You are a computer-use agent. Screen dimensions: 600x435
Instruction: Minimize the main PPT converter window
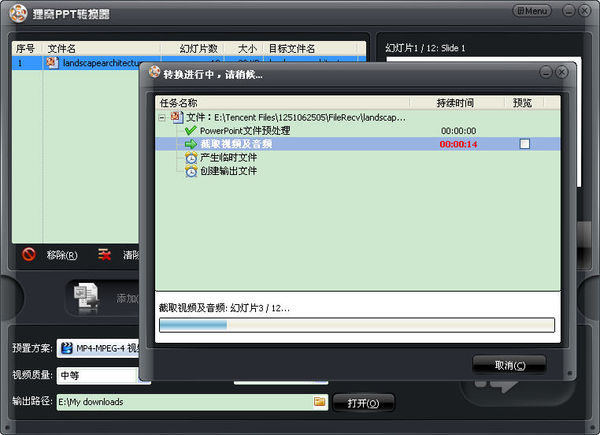coord(569,11)
